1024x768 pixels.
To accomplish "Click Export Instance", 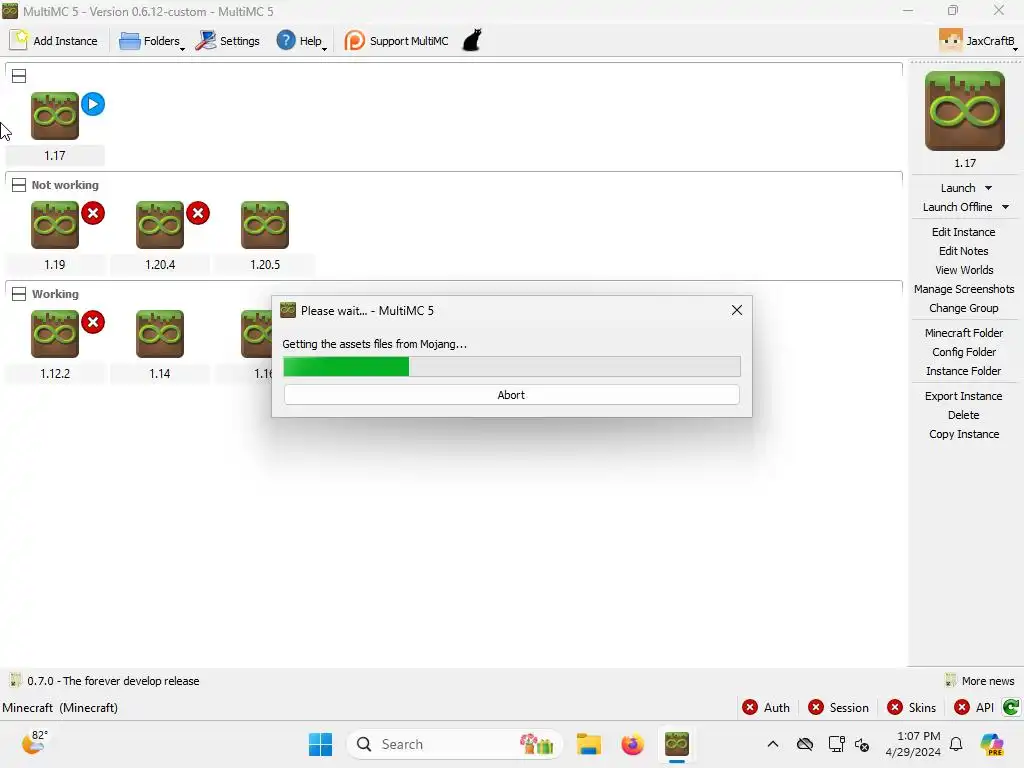I will click(963, 396).
